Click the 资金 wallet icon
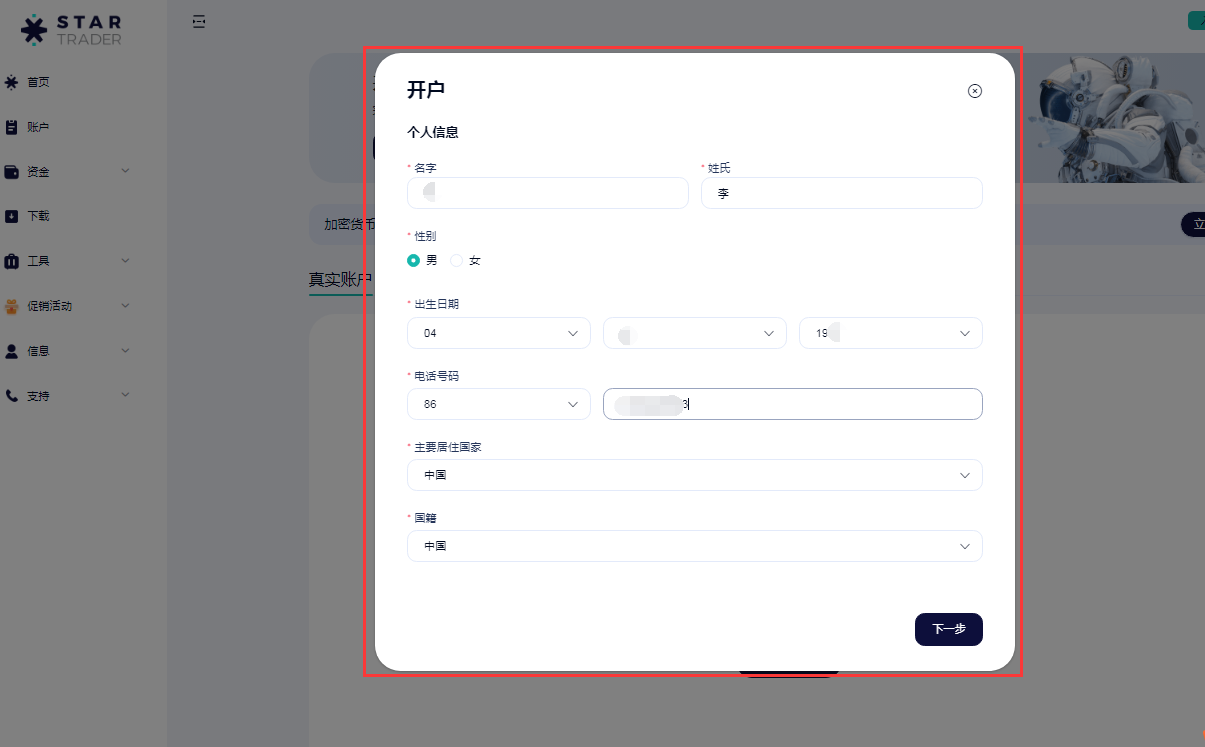1205x747 pixels. pyautogui.click(x=11, y=172)
